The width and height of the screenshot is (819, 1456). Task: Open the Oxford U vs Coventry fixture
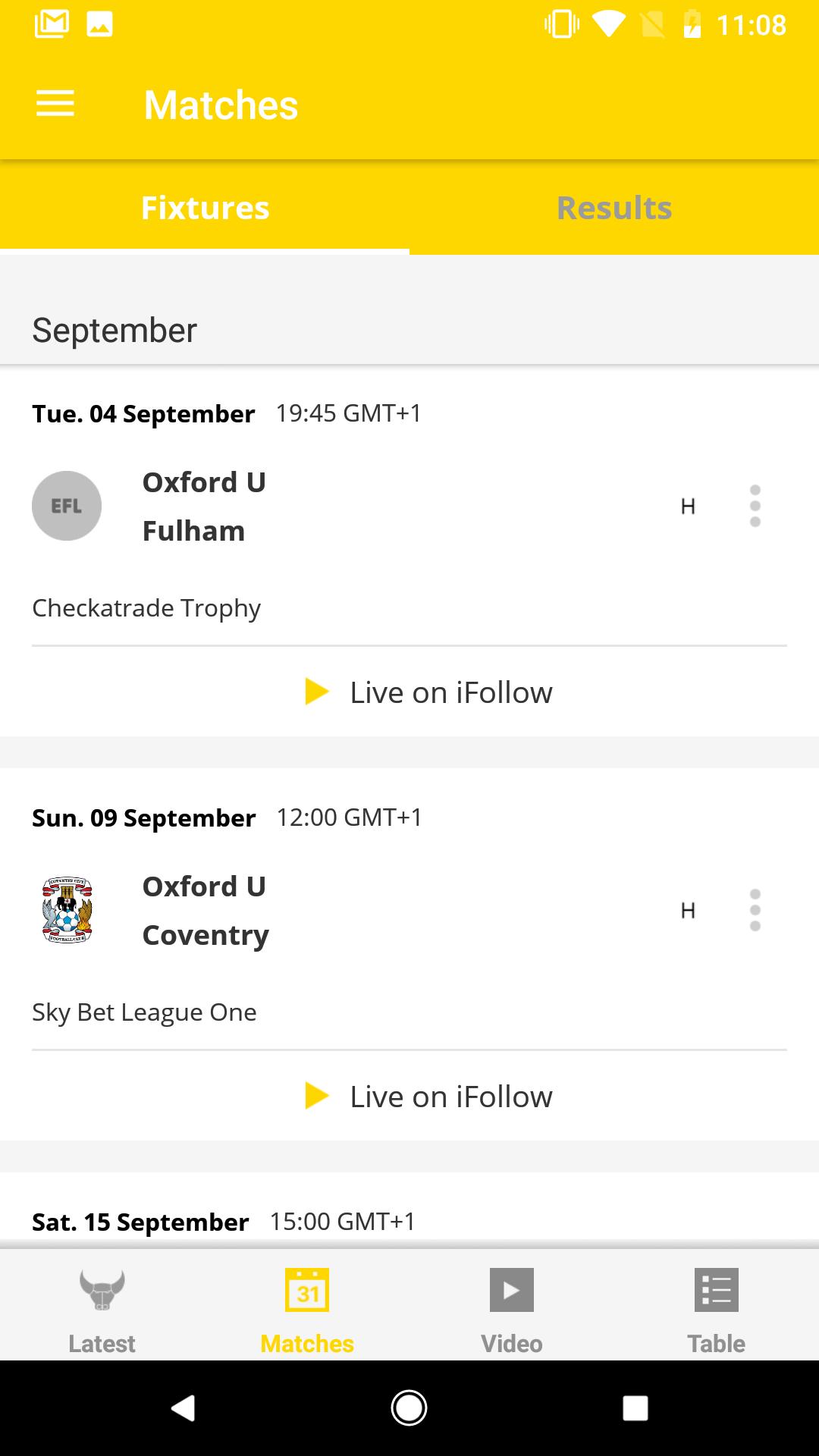409,910
